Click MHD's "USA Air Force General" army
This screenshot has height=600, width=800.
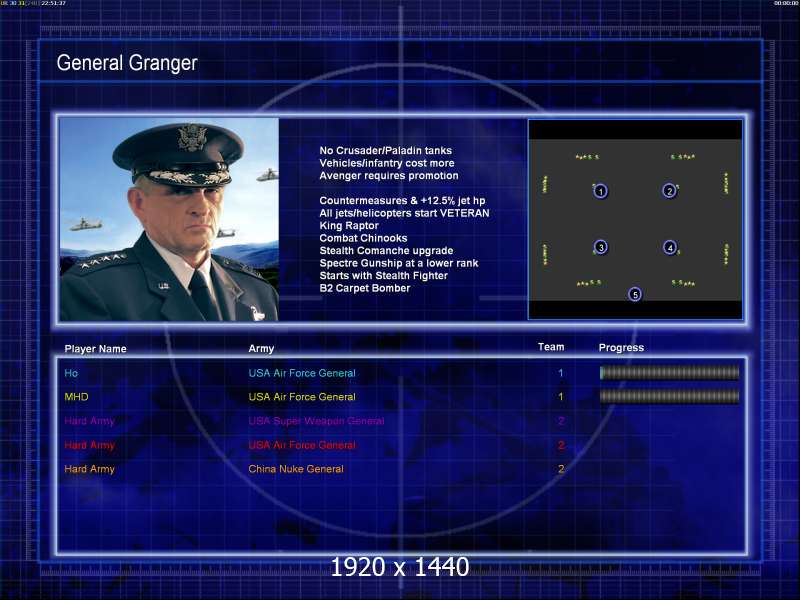click(302, 397)
